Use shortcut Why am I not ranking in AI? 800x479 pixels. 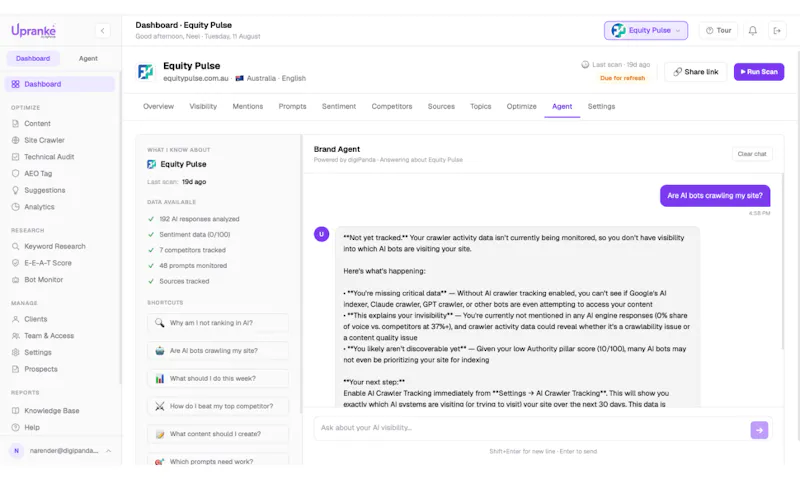pos(218,323)
